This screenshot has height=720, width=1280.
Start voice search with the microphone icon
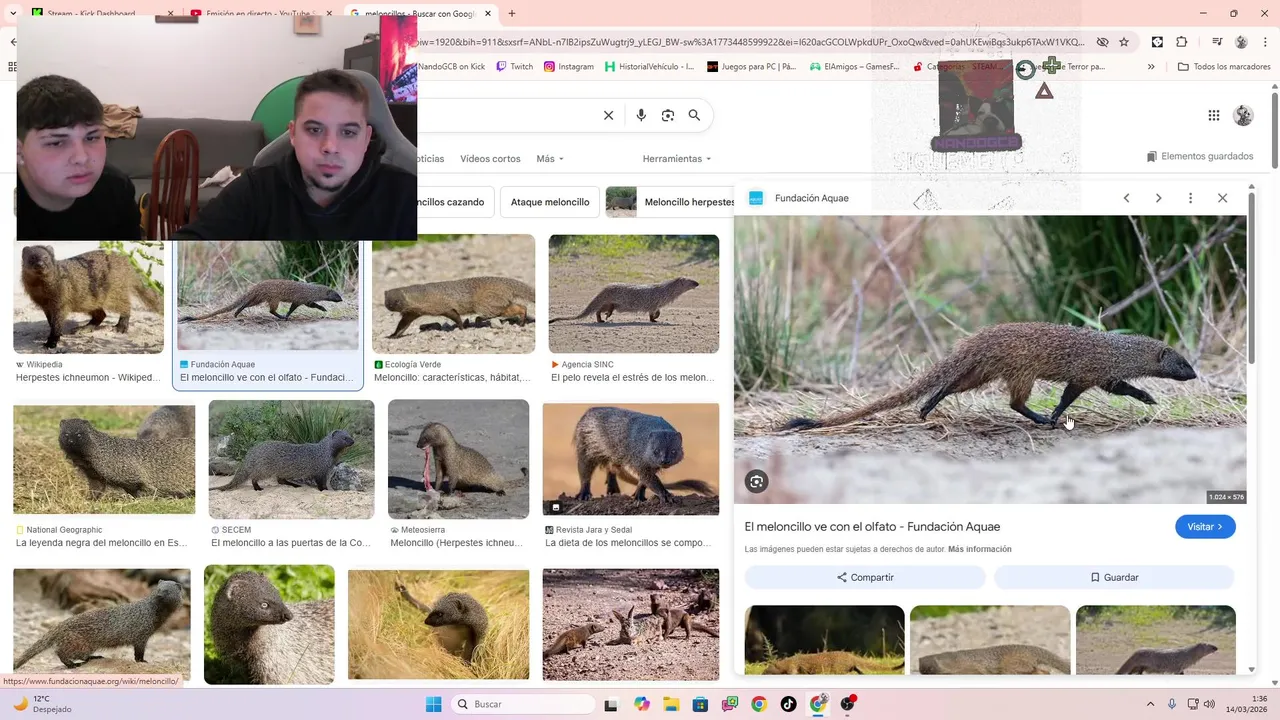(x=641, y=115)
